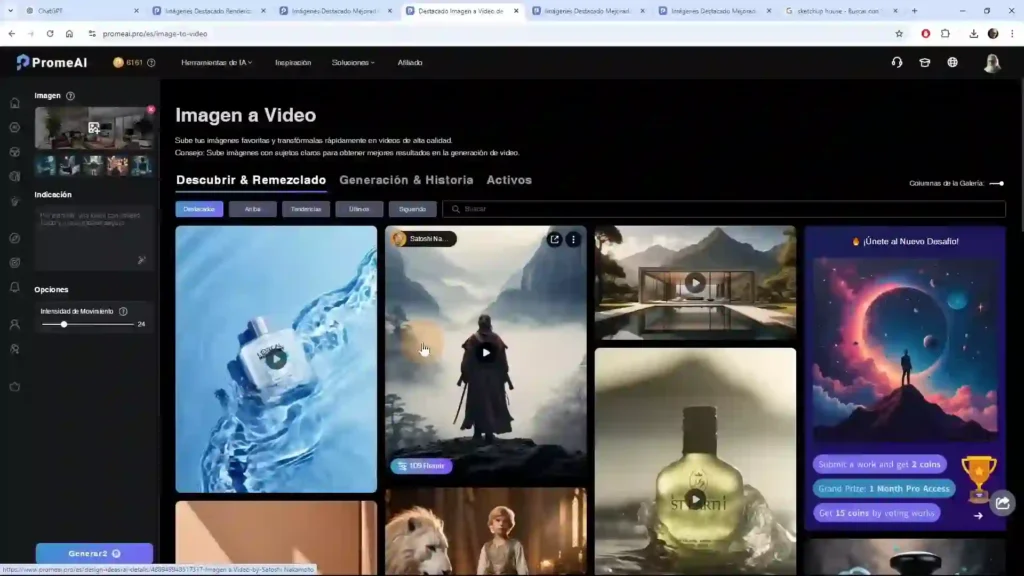Select the Siguiendo filter chip
This screenshot has width=1024, height=576.
point(412,209)
